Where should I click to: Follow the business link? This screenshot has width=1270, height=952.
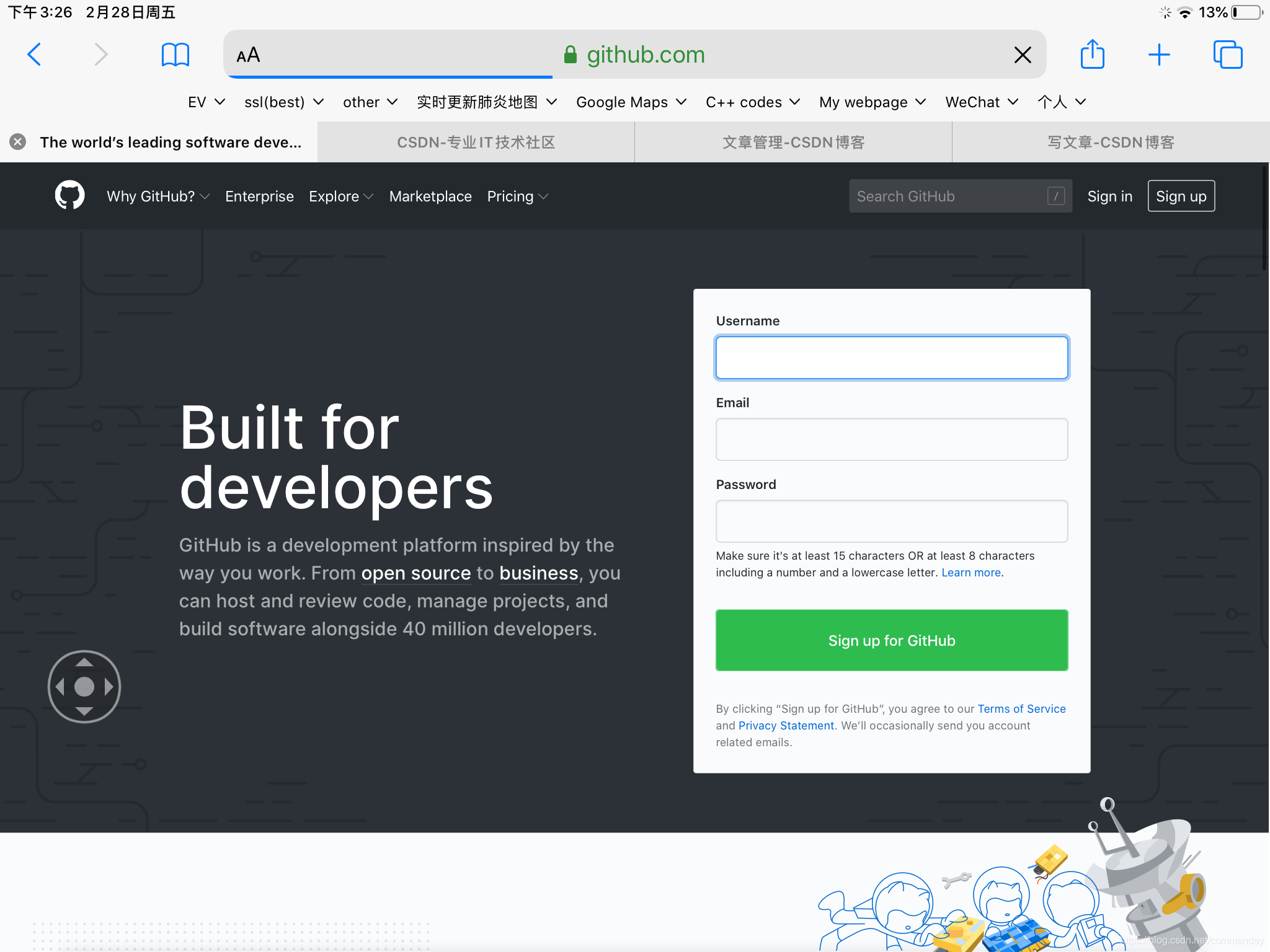[538, 573]
